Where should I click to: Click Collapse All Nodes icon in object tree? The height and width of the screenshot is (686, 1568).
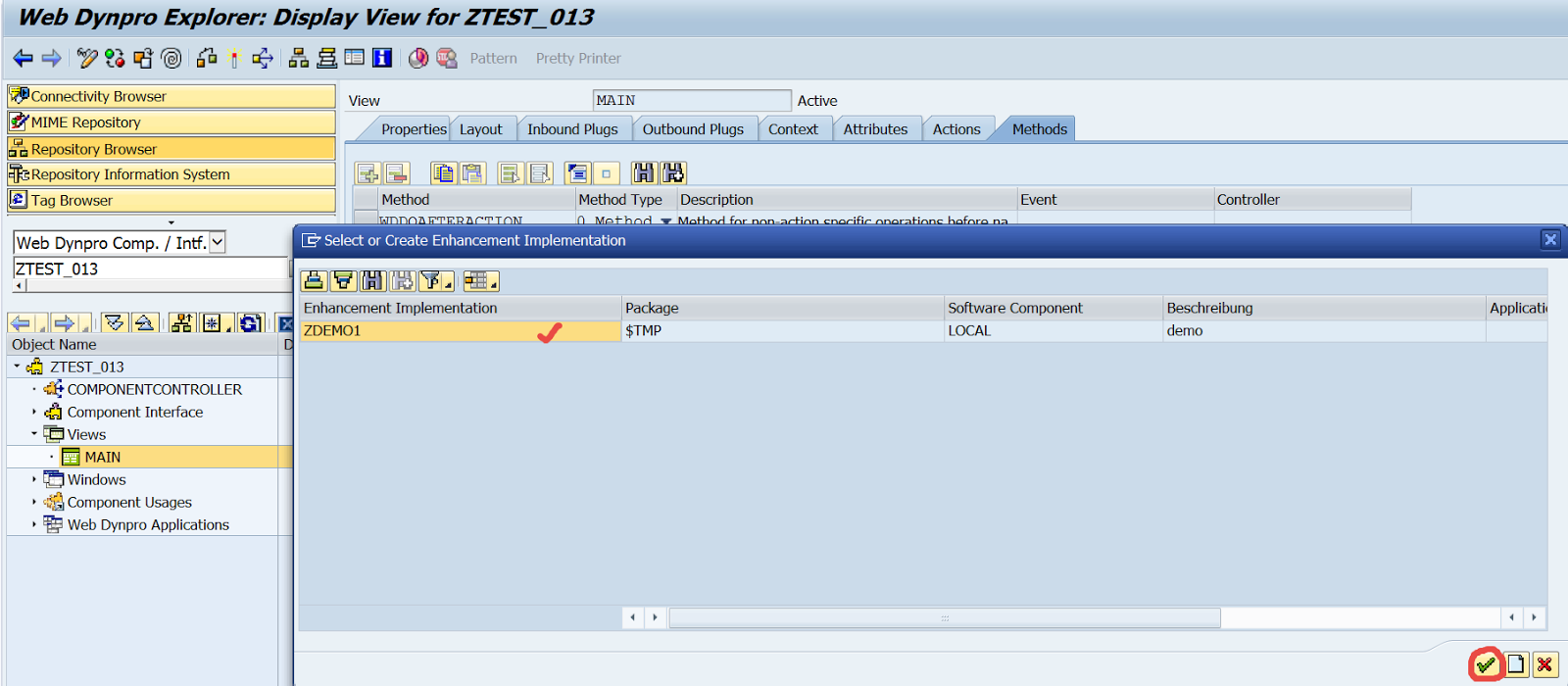point(144,322)
